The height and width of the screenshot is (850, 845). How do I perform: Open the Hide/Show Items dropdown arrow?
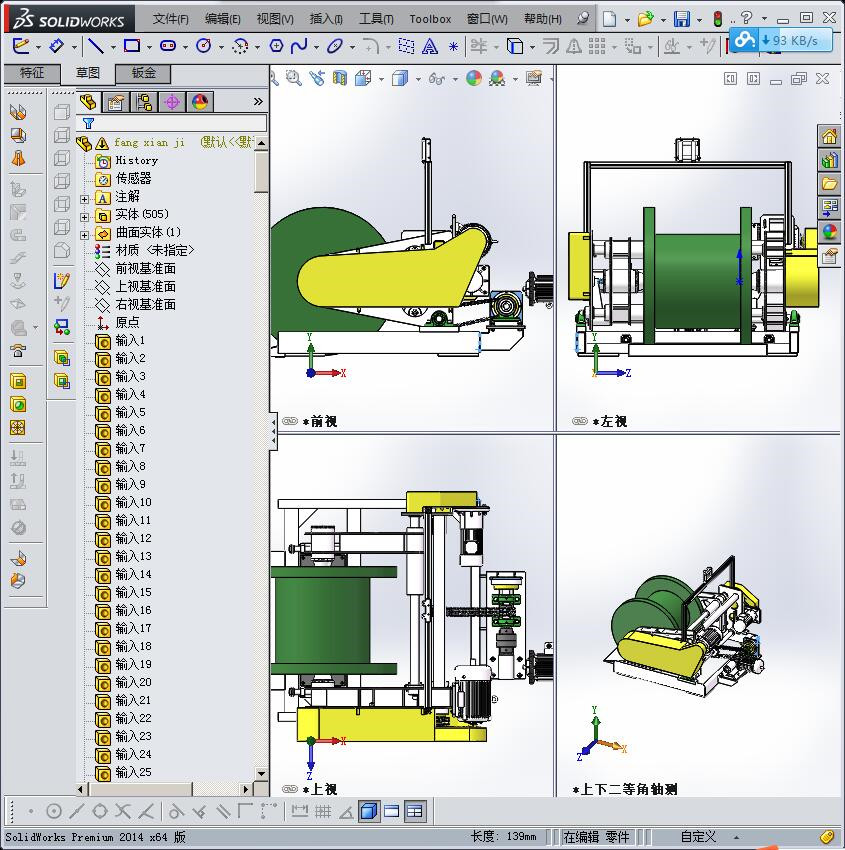pos(455,80)
